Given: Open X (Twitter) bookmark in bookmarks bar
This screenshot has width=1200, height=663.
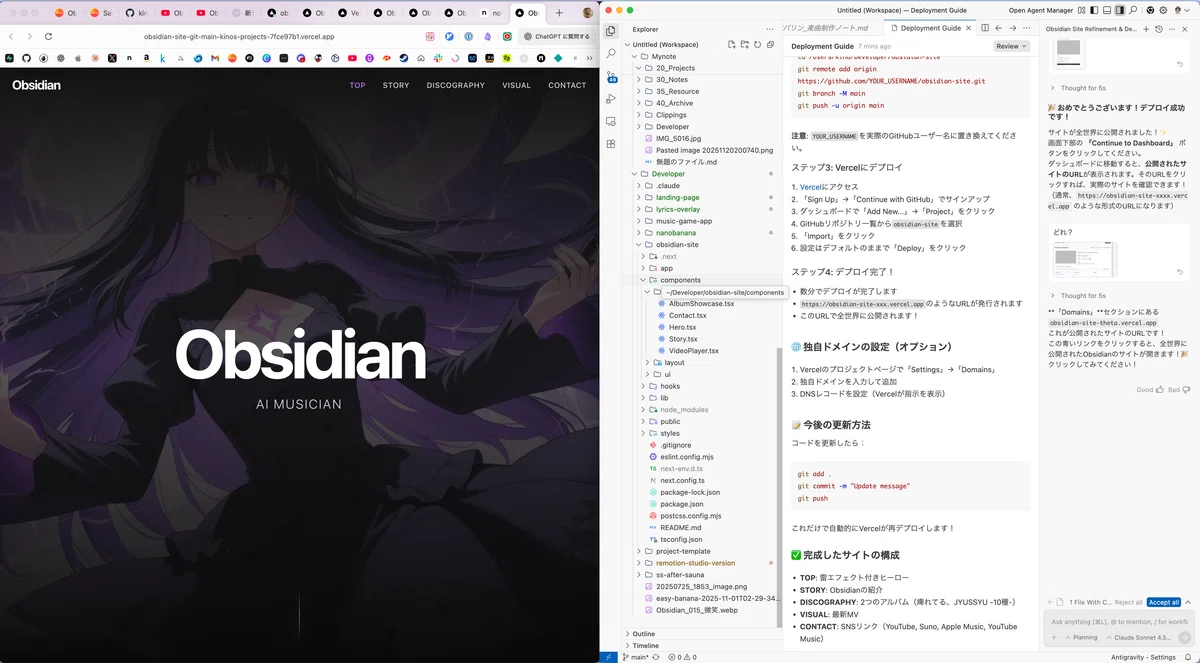Looking at the screenshot, I should [112, 58].
